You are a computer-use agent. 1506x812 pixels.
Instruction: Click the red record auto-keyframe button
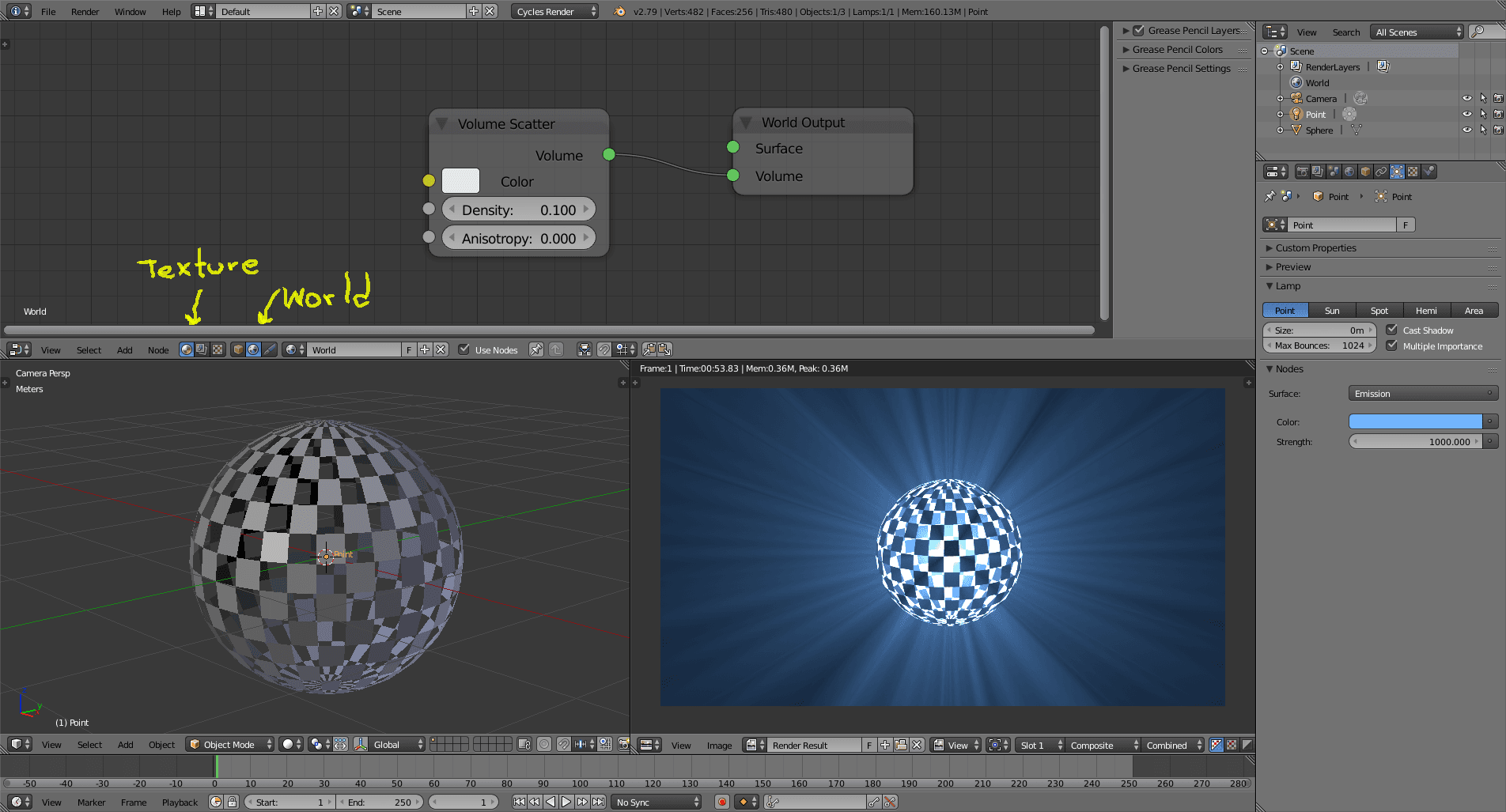(721, 802)
